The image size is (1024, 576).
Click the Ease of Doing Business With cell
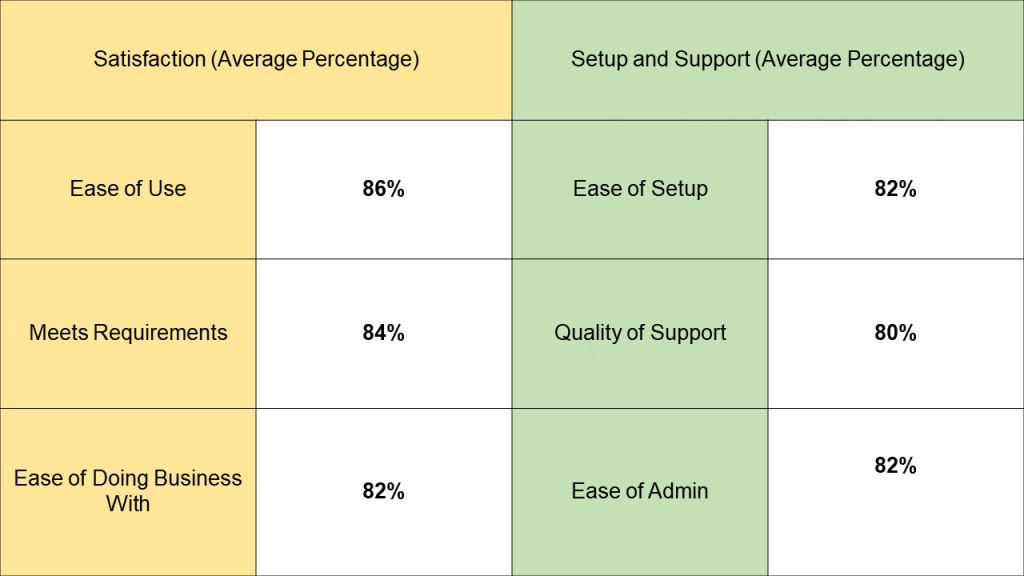[x=128, y=492]
